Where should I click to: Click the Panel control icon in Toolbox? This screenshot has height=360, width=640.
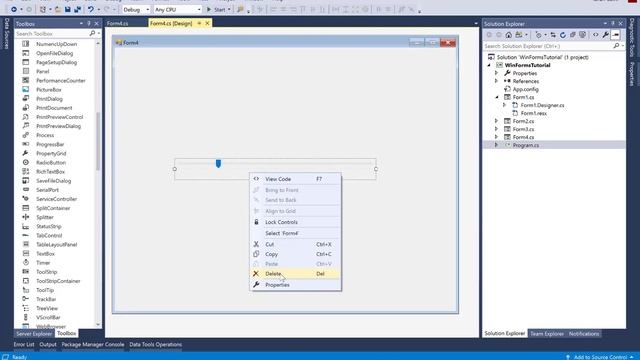click(x=26, y=71)
